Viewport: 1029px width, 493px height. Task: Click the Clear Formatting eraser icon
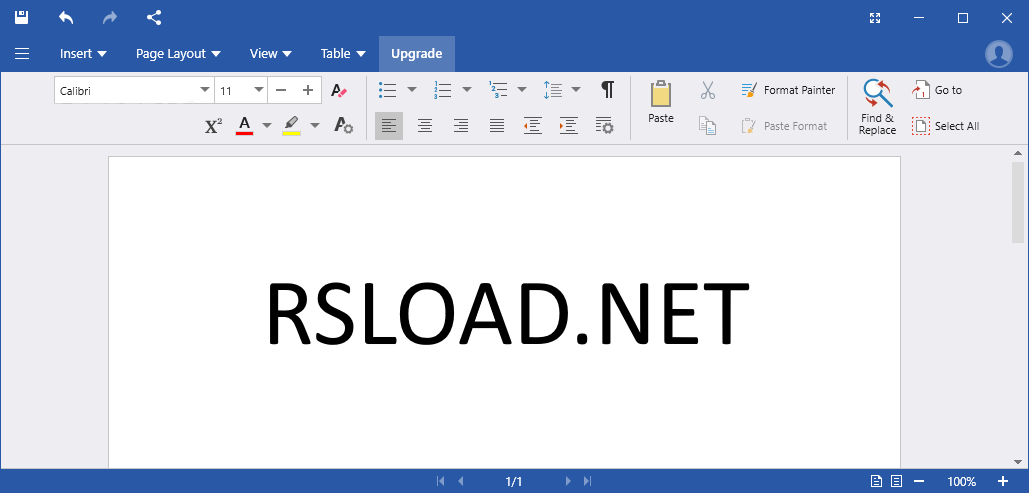(340, 90)
